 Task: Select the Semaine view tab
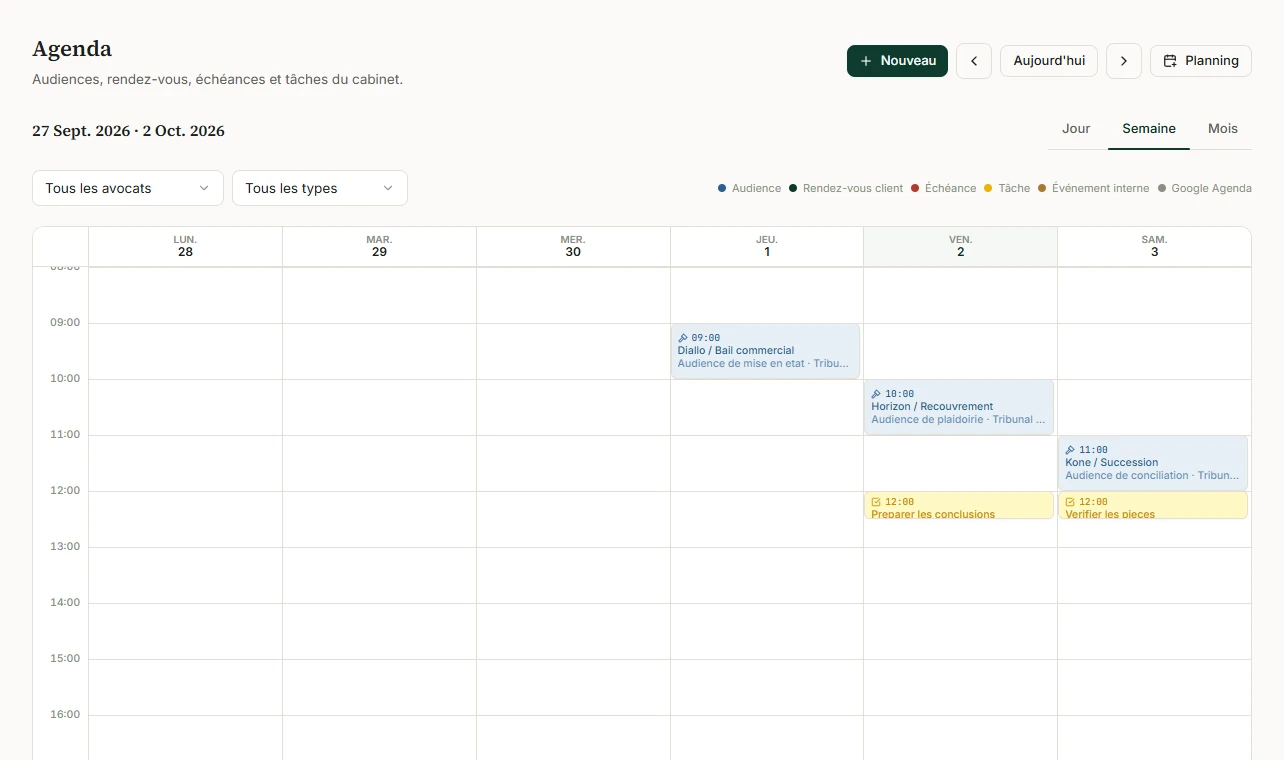(x=1149, y=129)
